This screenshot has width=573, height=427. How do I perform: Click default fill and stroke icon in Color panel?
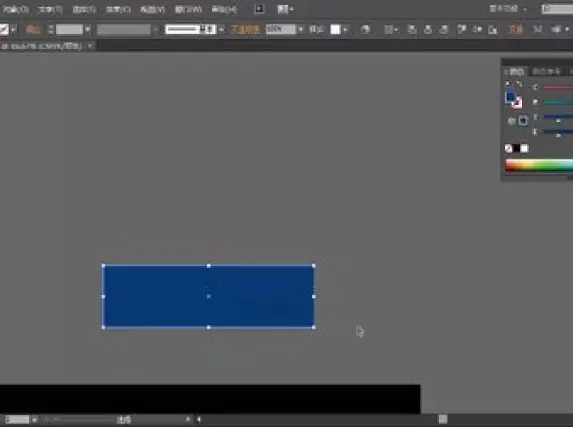point(508,84)
